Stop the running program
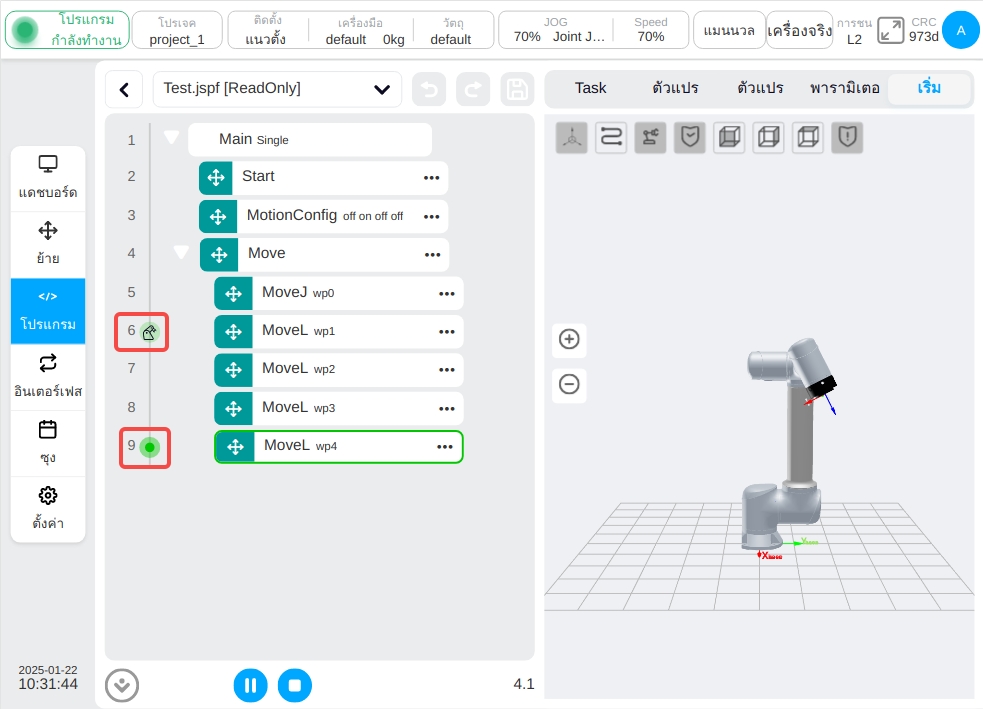This screenshot has width=983, height=709. (295, 685)
